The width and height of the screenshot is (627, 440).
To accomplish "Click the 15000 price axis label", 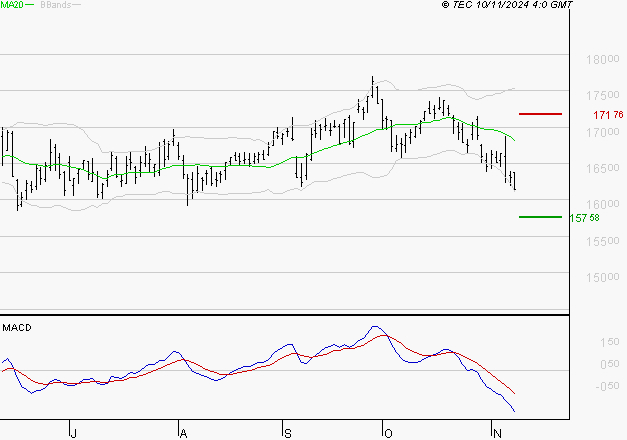I will (603, 277).
